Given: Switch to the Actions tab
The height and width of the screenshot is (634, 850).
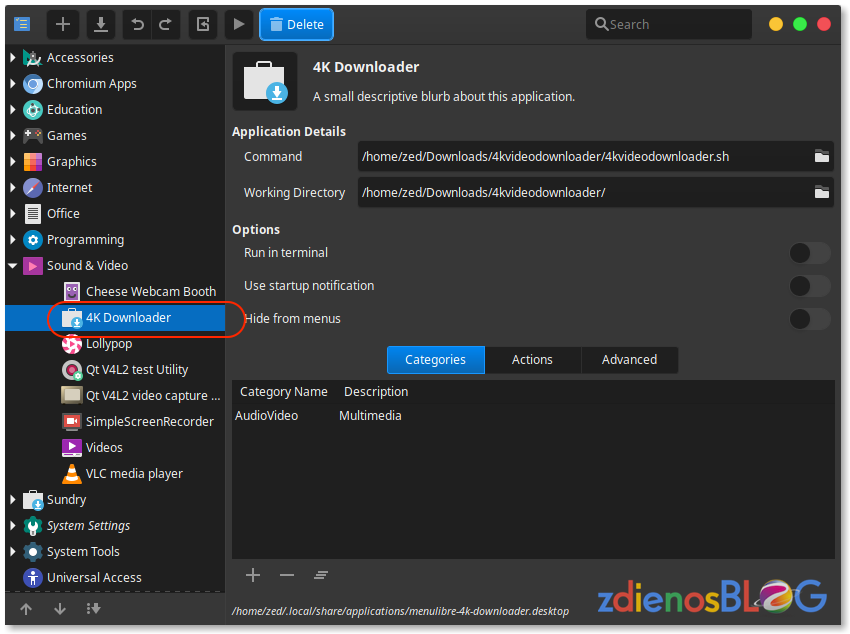Looking at the screenshot, I should click(532, 360).
